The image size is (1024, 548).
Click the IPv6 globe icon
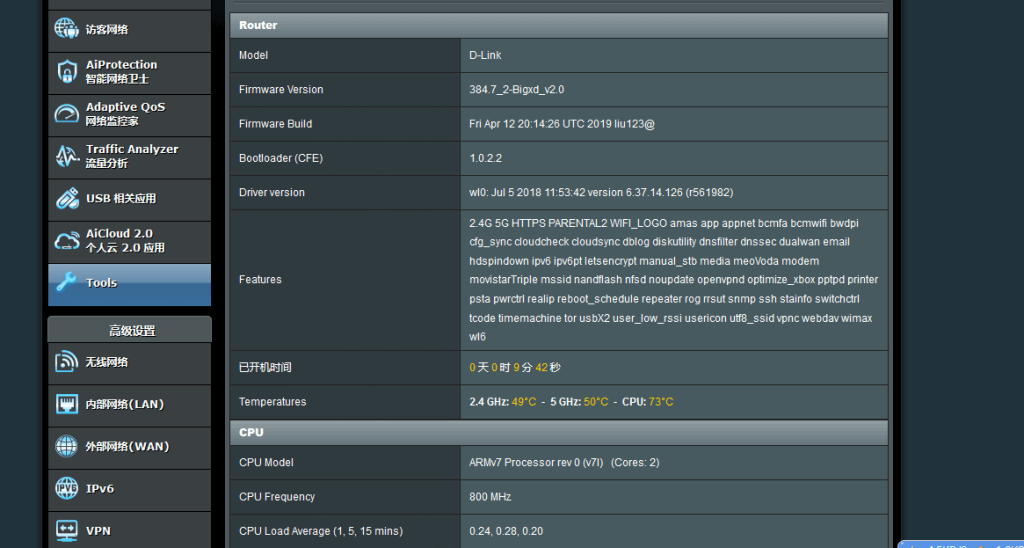point(66,489)
